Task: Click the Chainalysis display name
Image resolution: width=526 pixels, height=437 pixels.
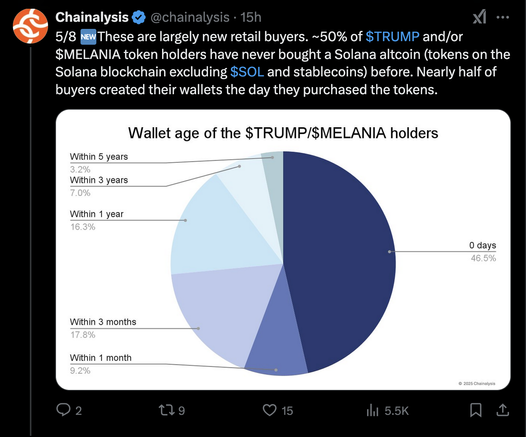Action: tap(92, 17)
